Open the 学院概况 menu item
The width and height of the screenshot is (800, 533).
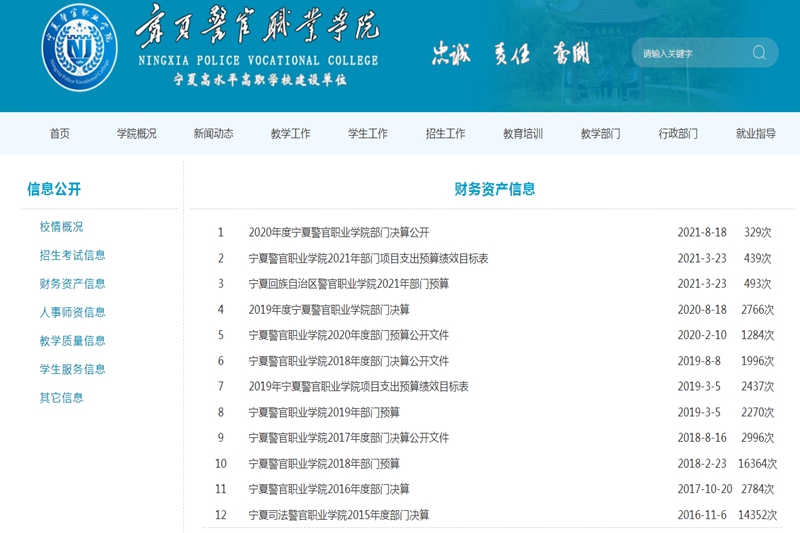click(137, 134)
